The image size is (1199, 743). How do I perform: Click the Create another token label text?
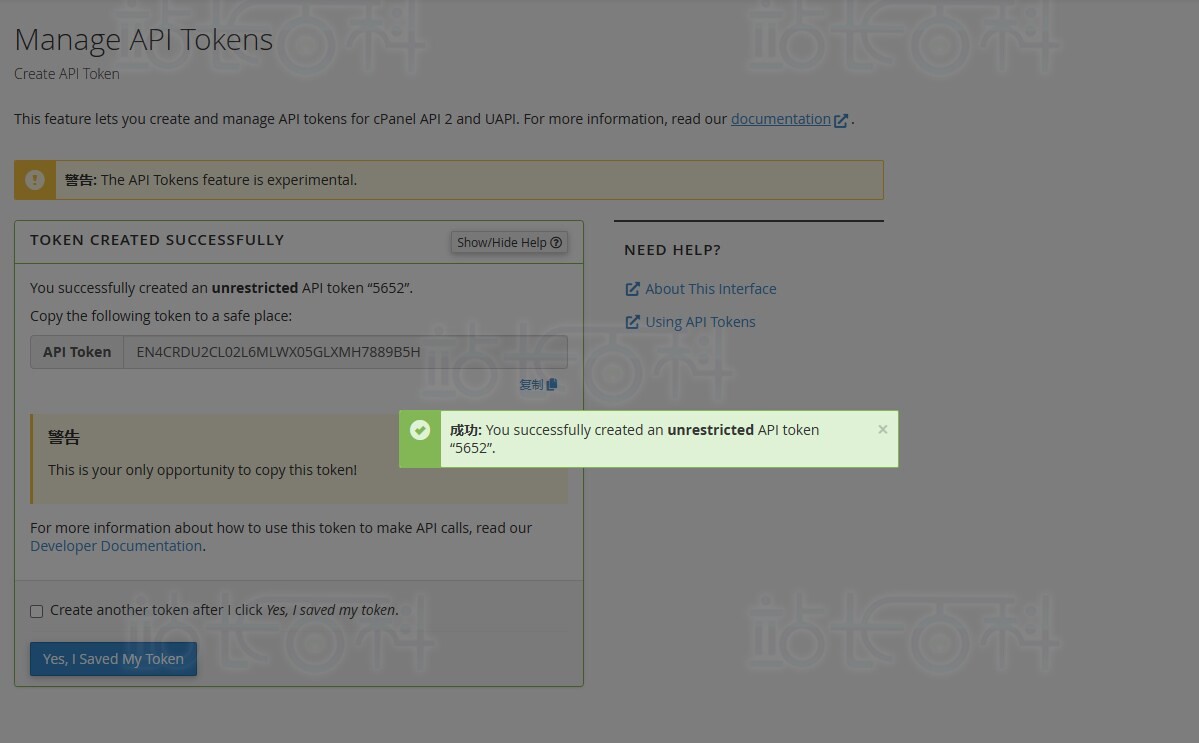pyautogui.click(x=224, y=610)
